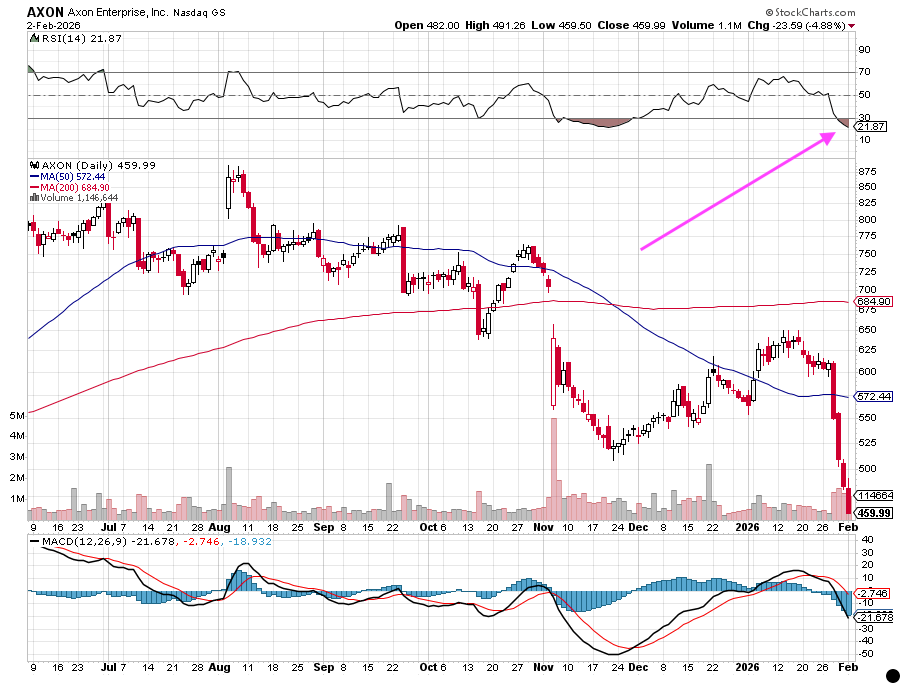Viewport: 909px width, 689px height.
Task: Click the RSI 21.87 value tag
Action: [x=872, y=127]
